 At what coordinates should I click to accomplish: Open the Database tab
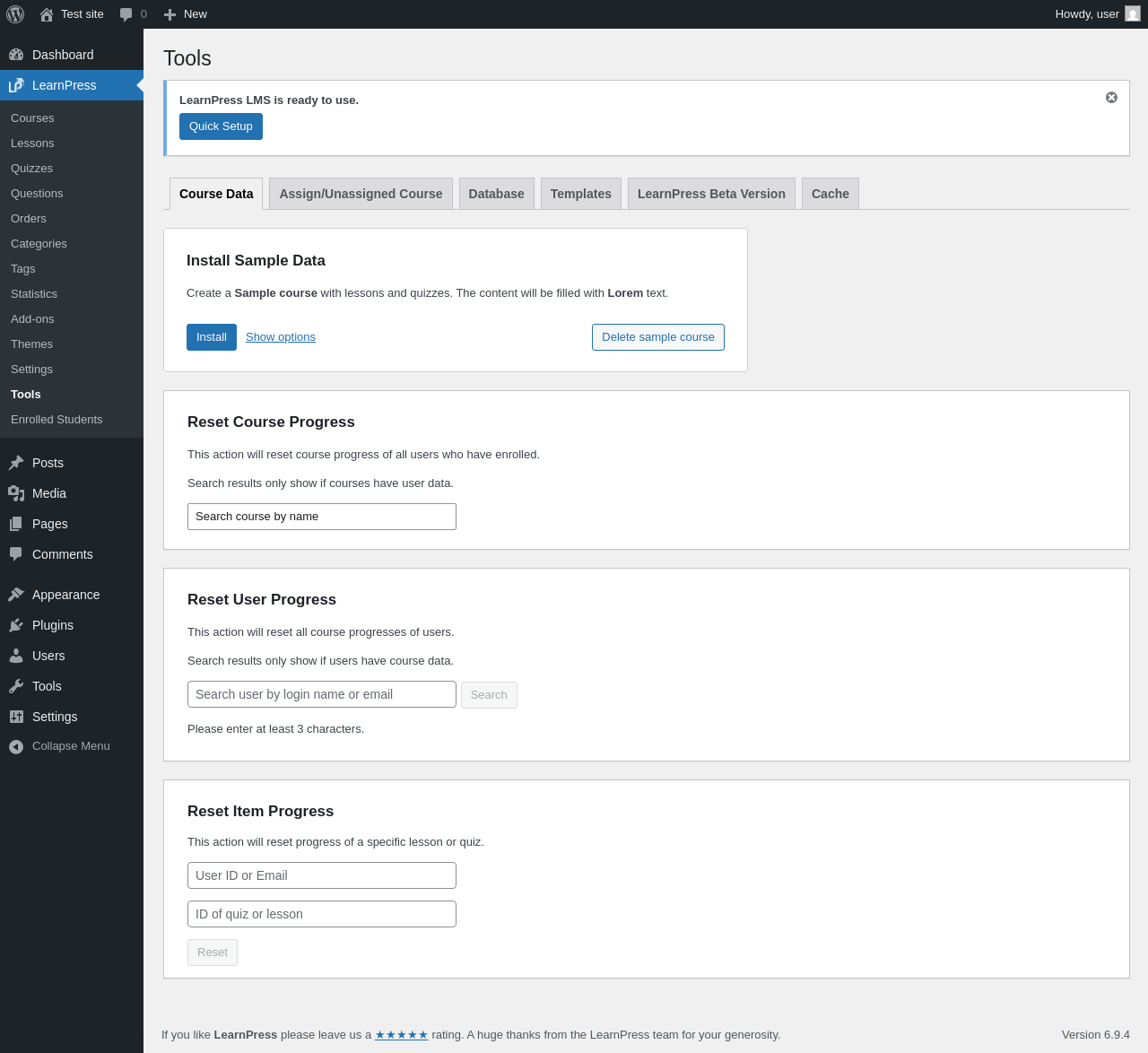(x=496, y=194)
